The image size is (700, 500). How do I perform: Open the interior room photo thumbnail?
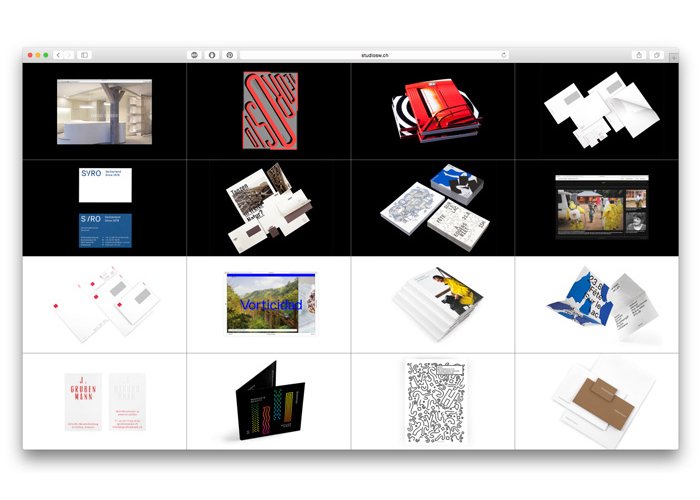point(104,112)
